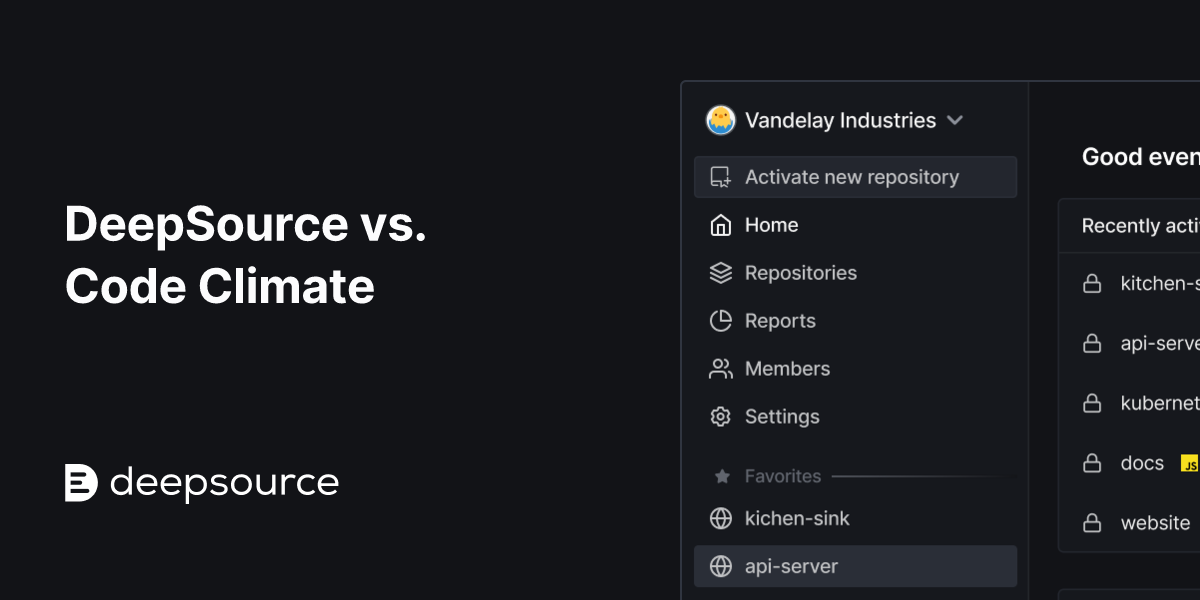Open the Recently active repositories panel header
Image resolution: width=1200 pixels, height=600 pixels.
coord(1135,225)
